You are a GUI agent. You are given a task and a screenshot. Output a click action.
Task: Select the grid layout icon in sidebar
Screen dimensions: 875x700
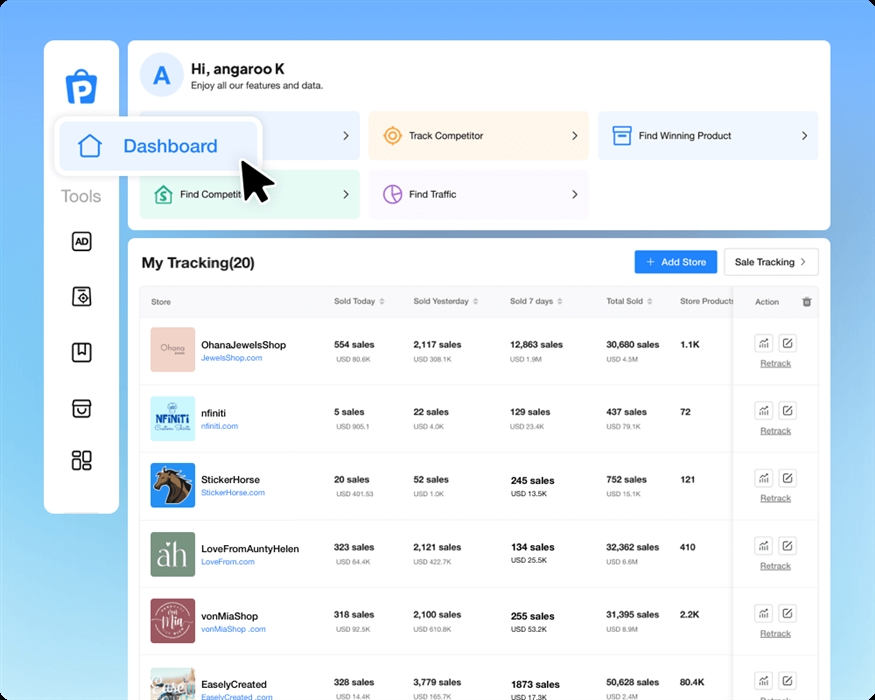tap(82, 460)
